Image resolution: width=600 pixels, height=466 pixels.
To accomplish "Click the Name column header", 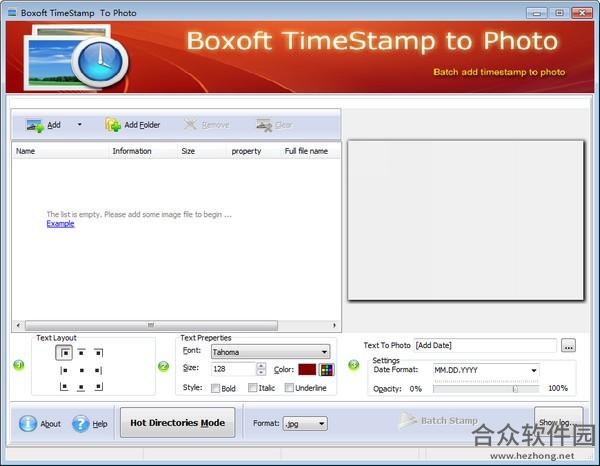I will (60, 151).
